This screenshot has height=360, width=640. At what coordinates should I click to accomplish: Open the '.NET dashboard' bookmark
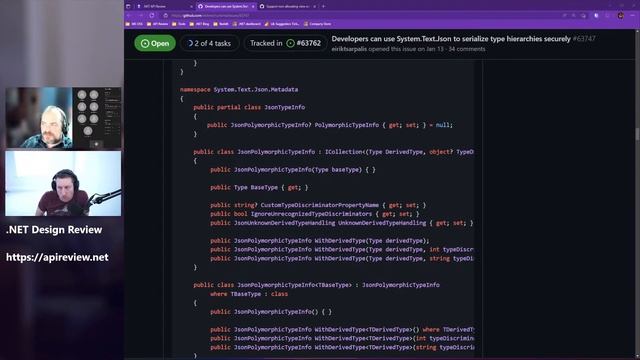pos(247,24)
